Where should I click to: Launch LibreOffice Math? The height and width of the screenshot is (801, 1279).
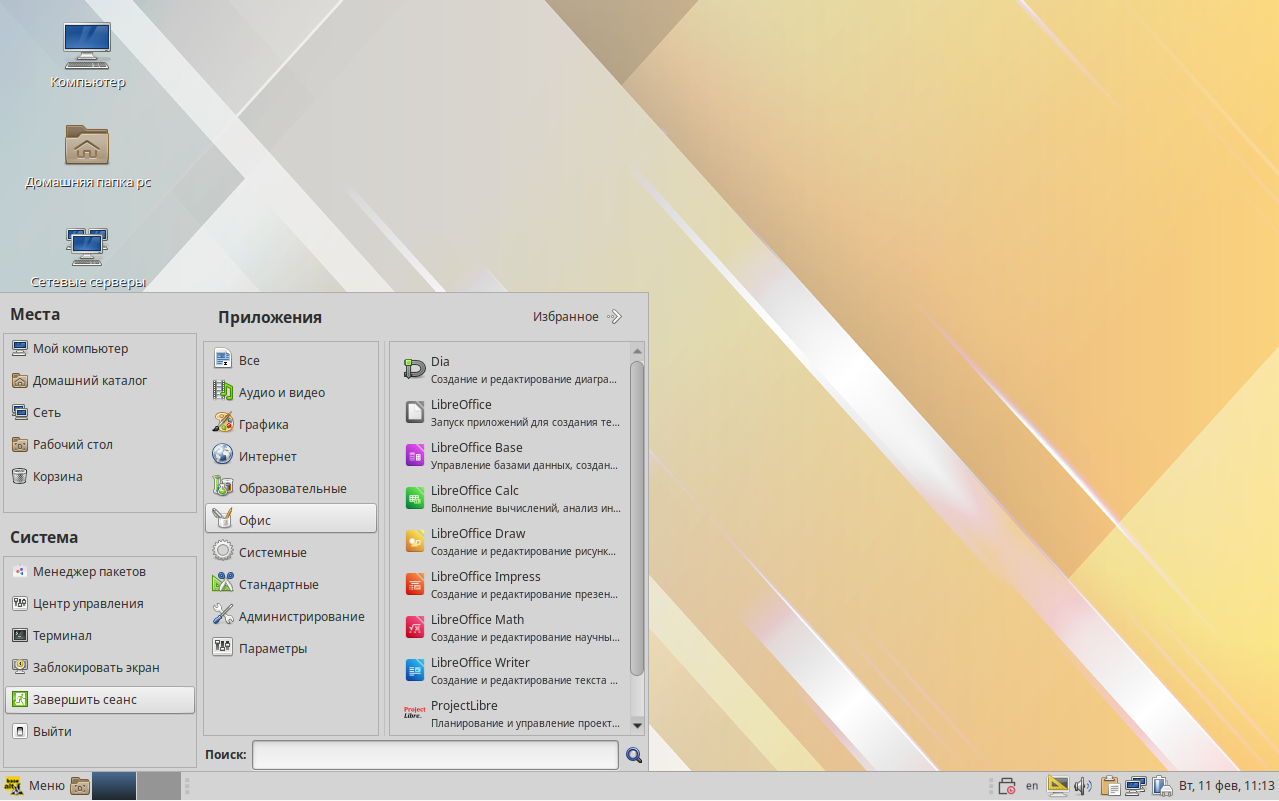(x=512, y=627)
